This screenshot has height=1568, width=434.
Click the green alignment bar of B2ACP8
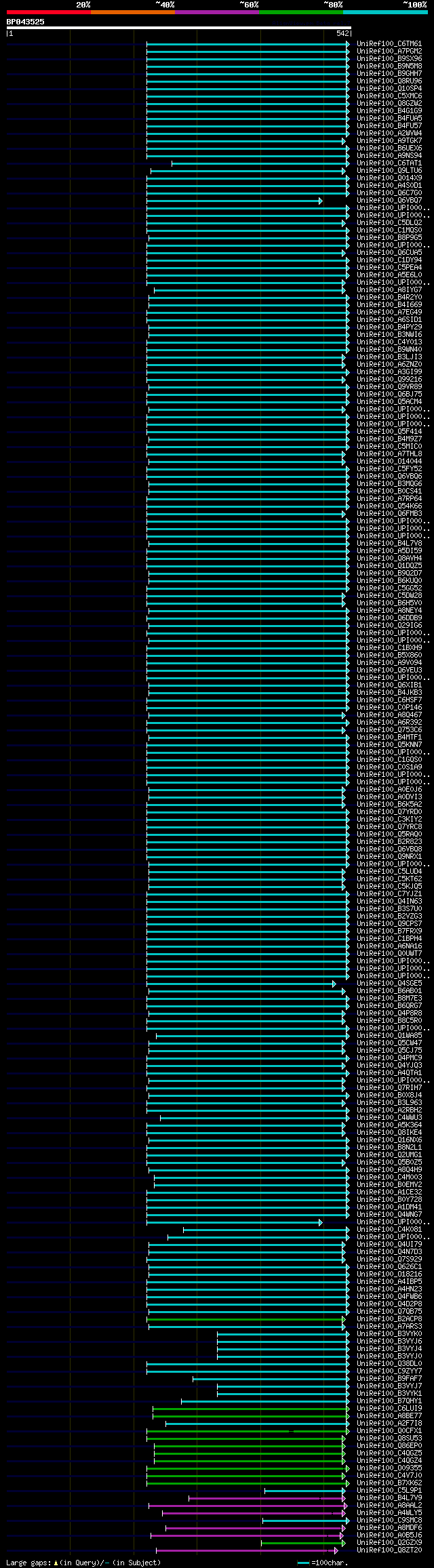tap(246, 1319)
